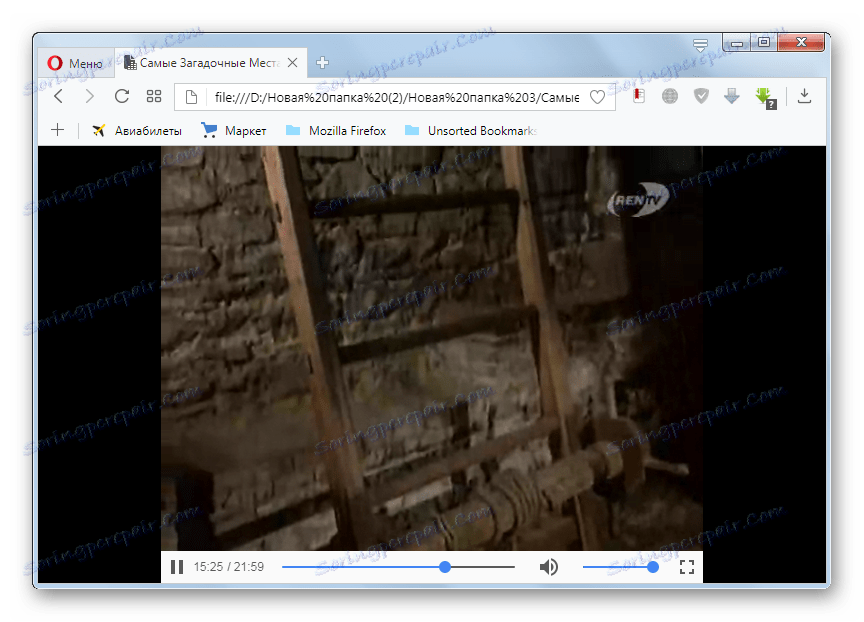Minimize the Opera browser window
This screenshot has width=864, height=622.
[x=737, y=42]
